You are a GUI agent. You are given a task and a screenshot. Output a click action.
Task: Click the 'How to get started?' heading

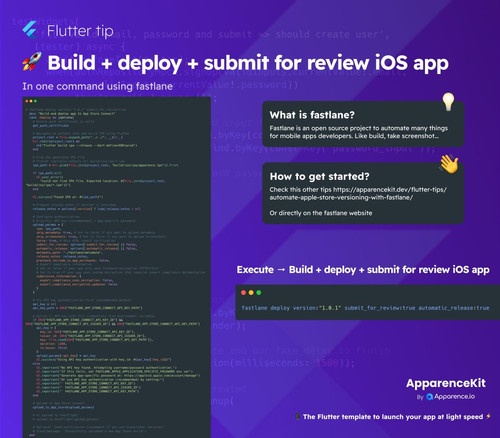(319, 177)
